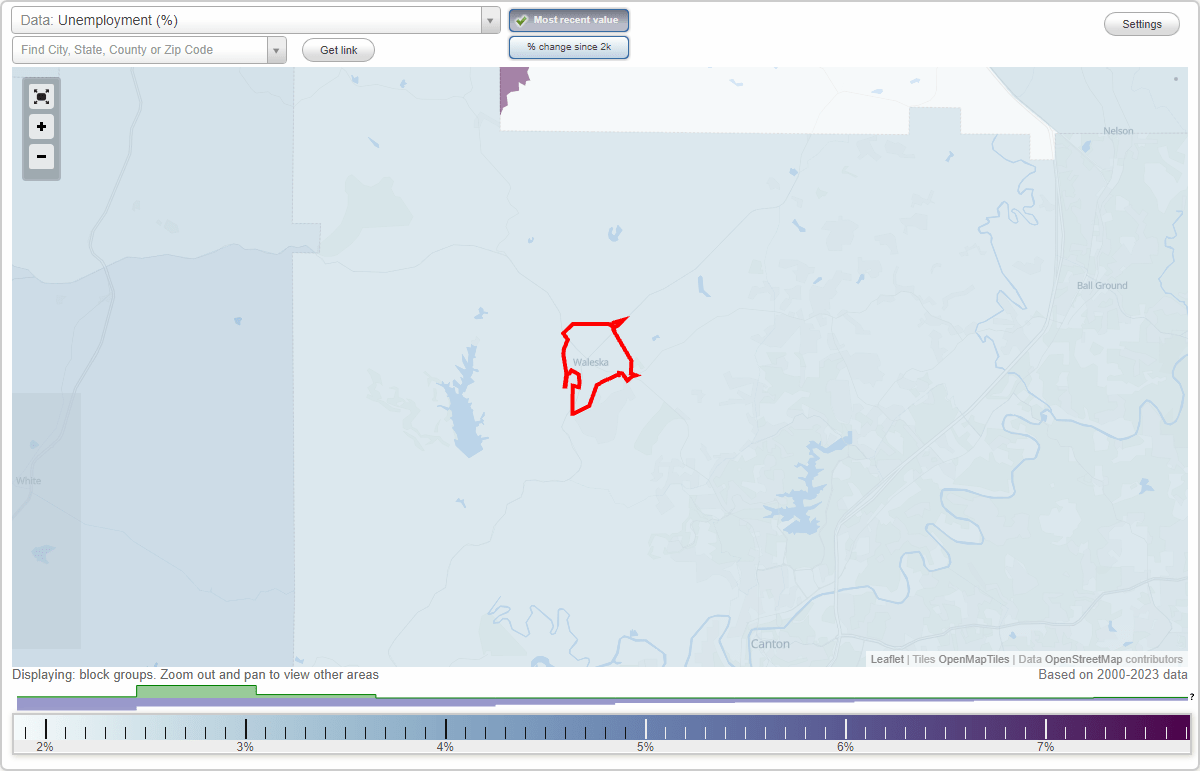
Task: Click the Waleska label on the map
Action: (x=590, y=362)
